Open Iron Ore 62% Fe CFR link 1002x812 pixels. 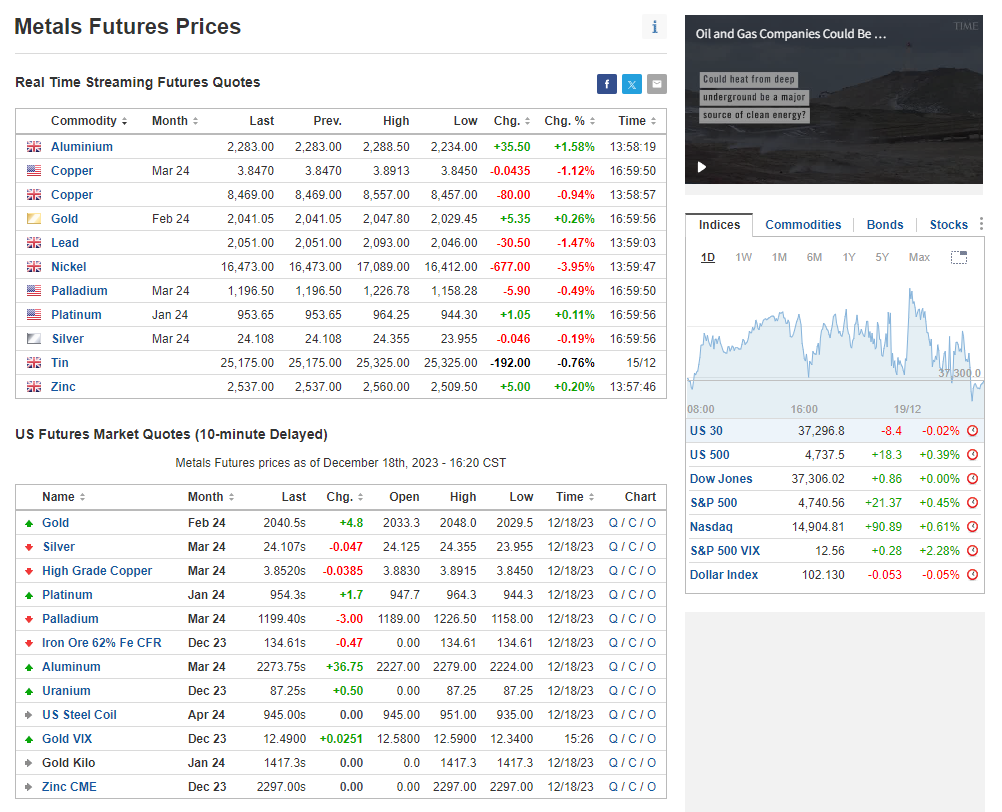(x=102, y=643)
